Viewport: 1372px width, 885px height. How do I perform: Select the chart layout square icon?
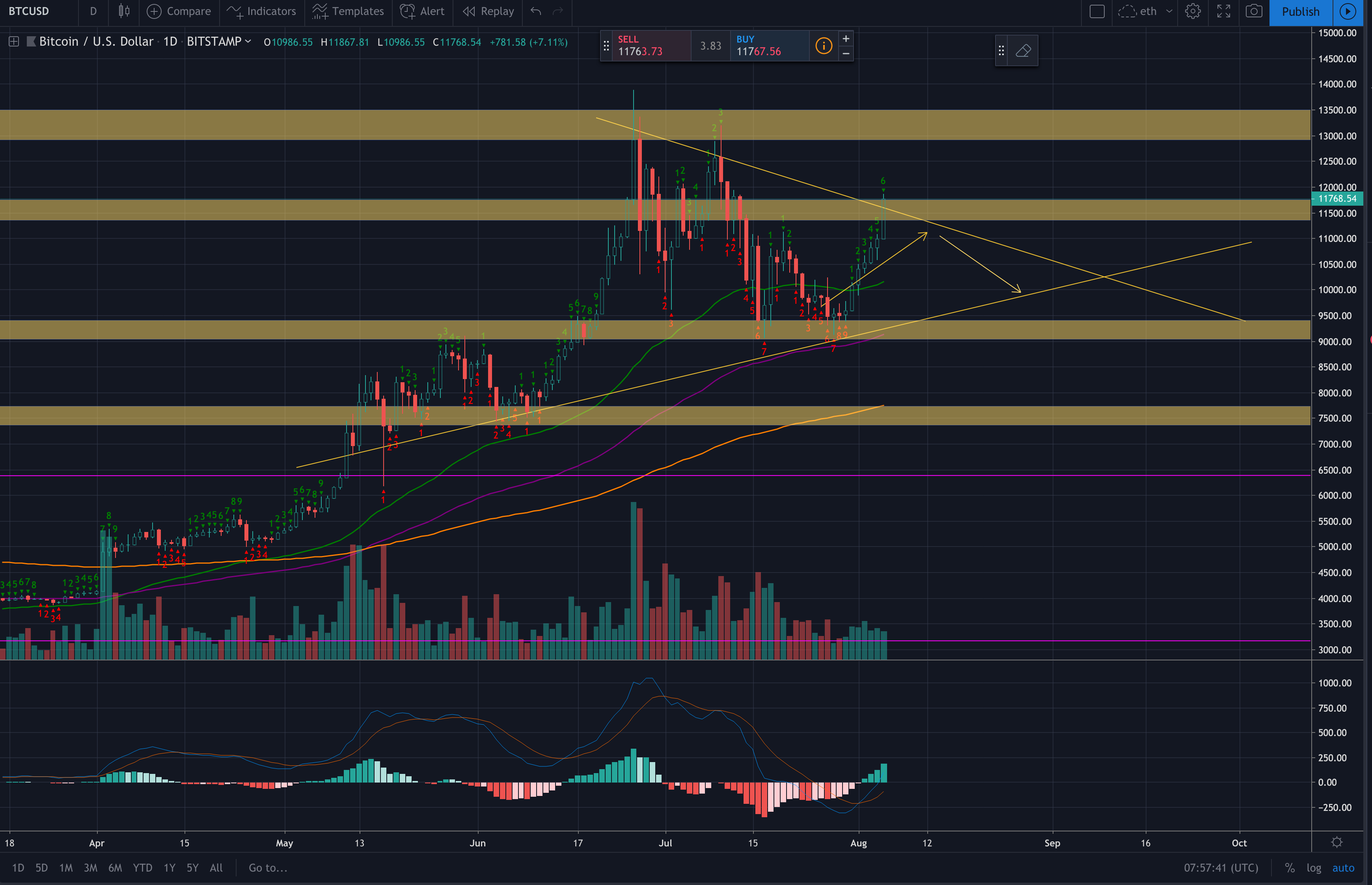tap(1096, 11)
